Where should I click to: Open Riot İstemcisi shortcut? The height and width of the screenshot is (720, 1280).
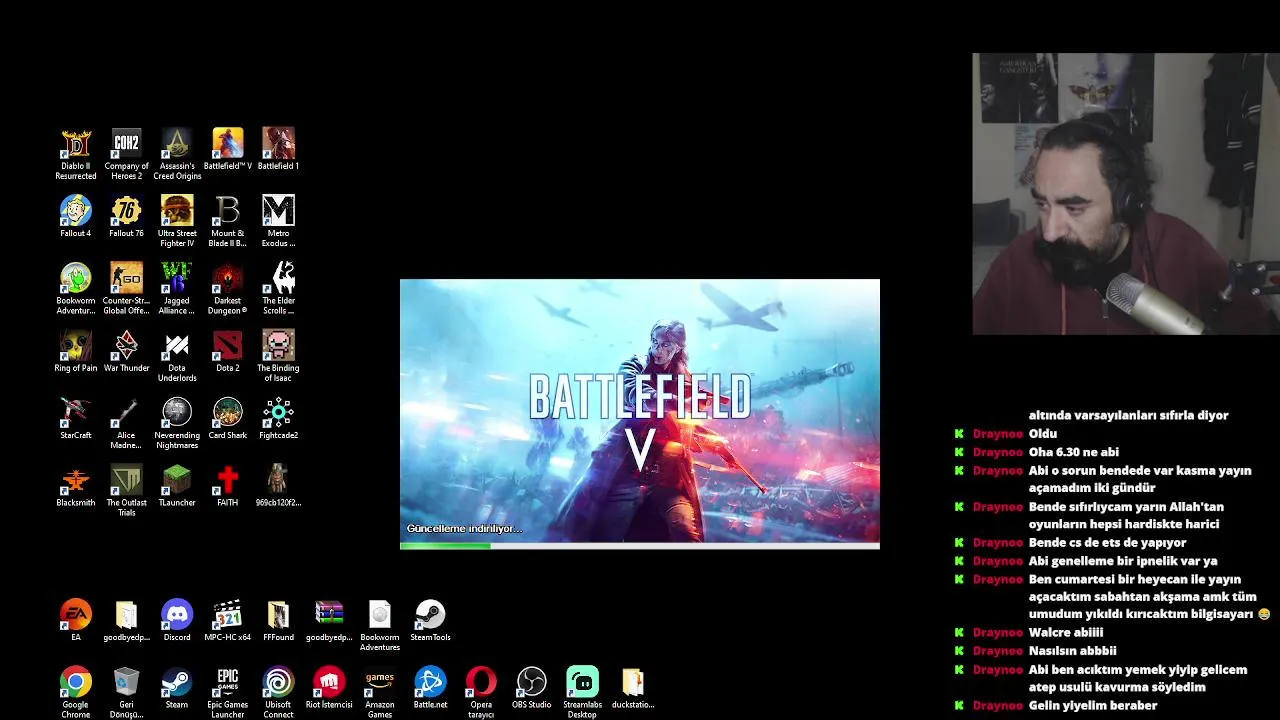[x=329, y=687]
